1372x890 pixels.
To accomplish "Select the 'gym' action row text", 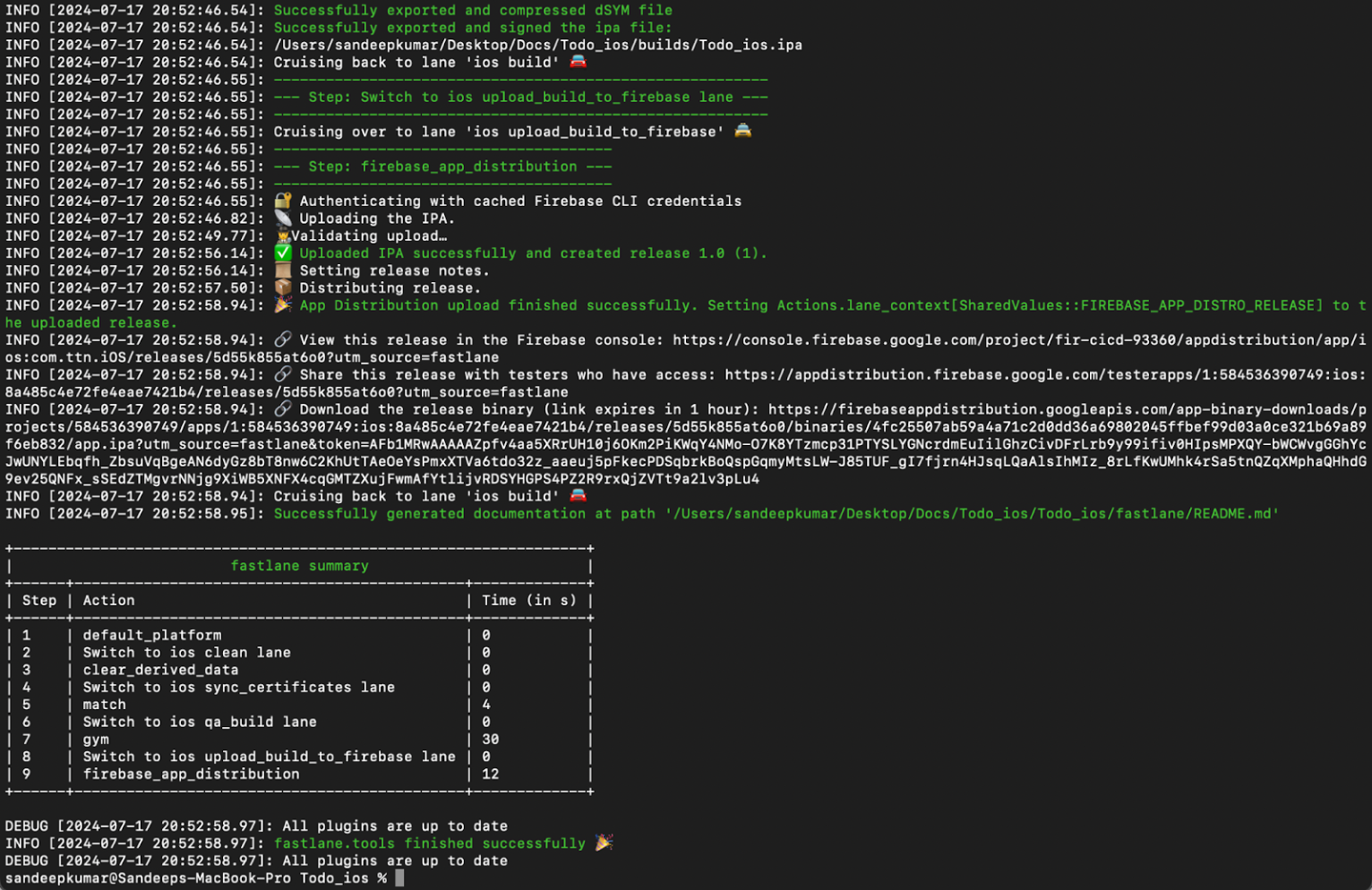I will 96,739.
